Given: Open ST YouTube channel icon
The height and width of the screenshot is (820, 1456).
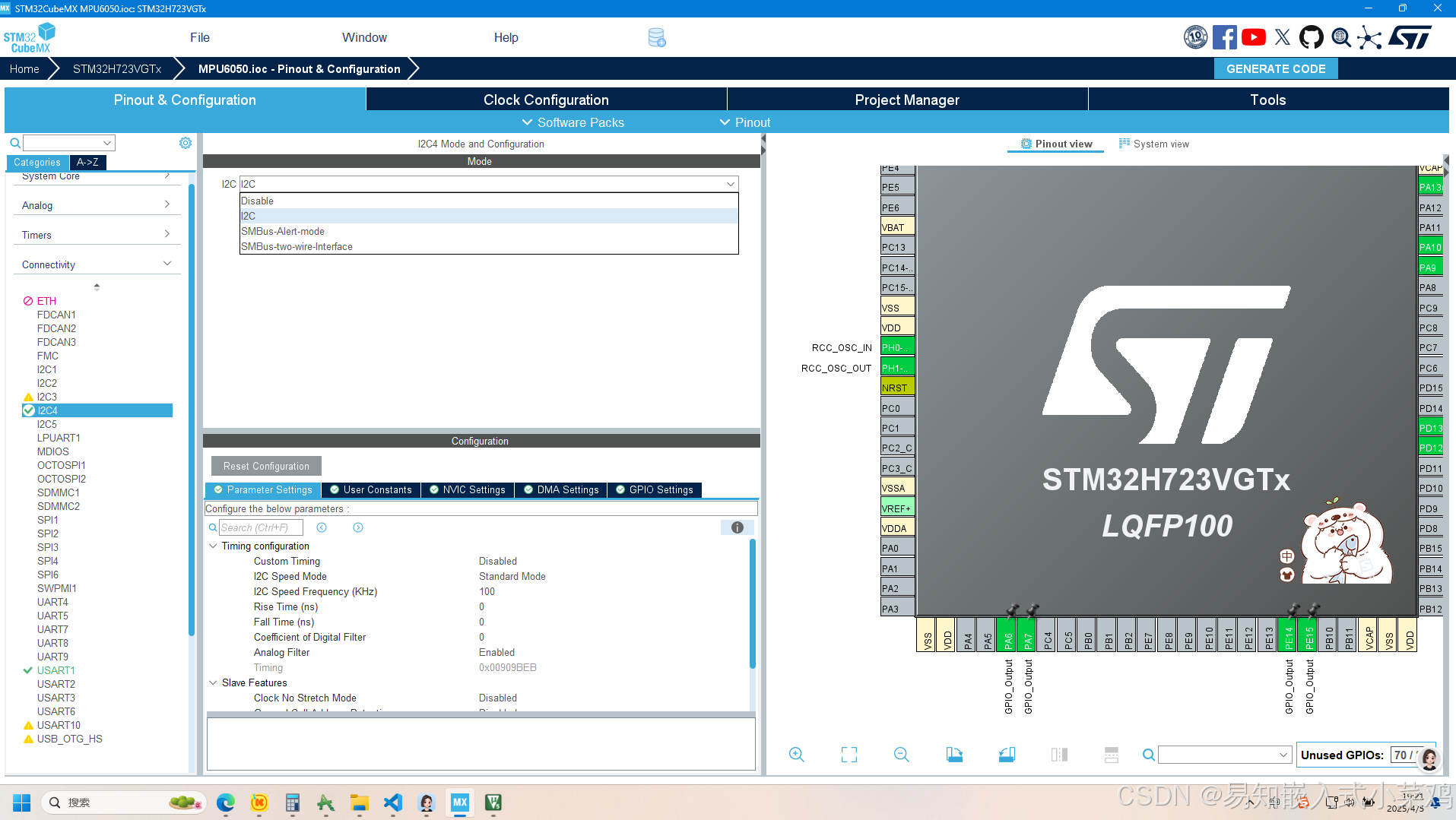Looking at the screenshot, I should [x=1254, y=37].
